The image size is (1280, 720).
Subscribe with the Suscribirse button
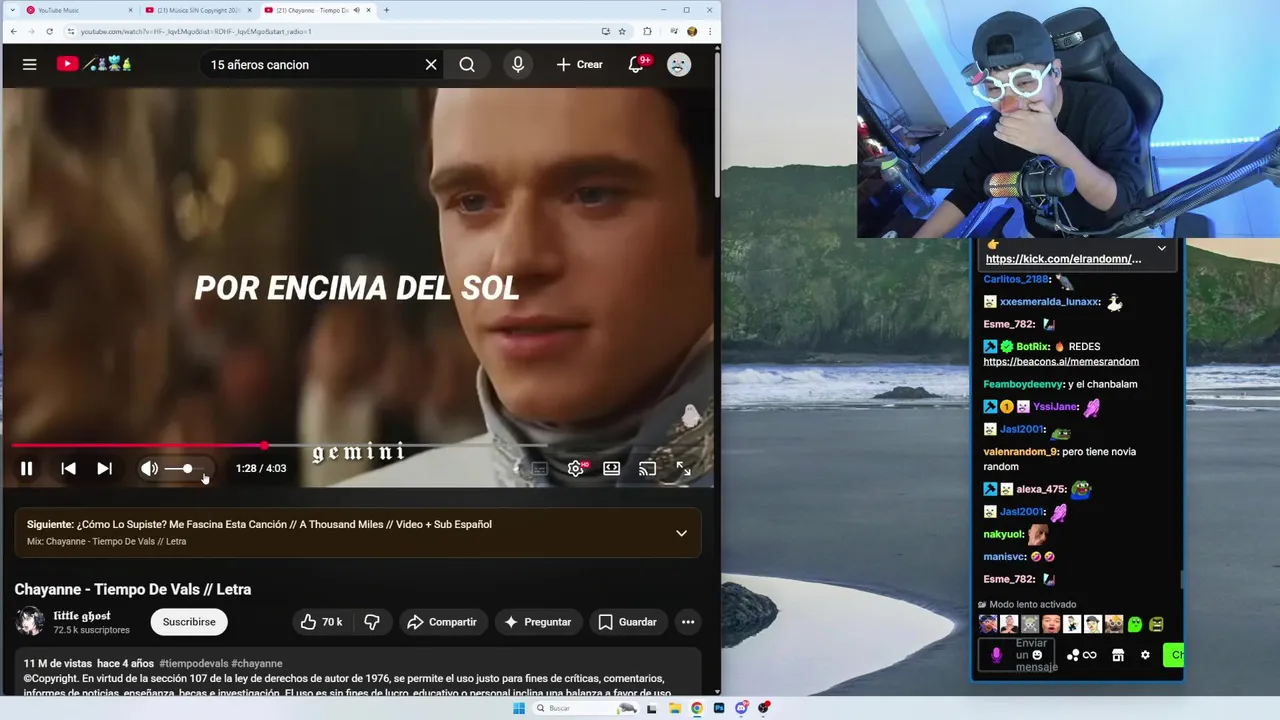[x=189, y=622]
